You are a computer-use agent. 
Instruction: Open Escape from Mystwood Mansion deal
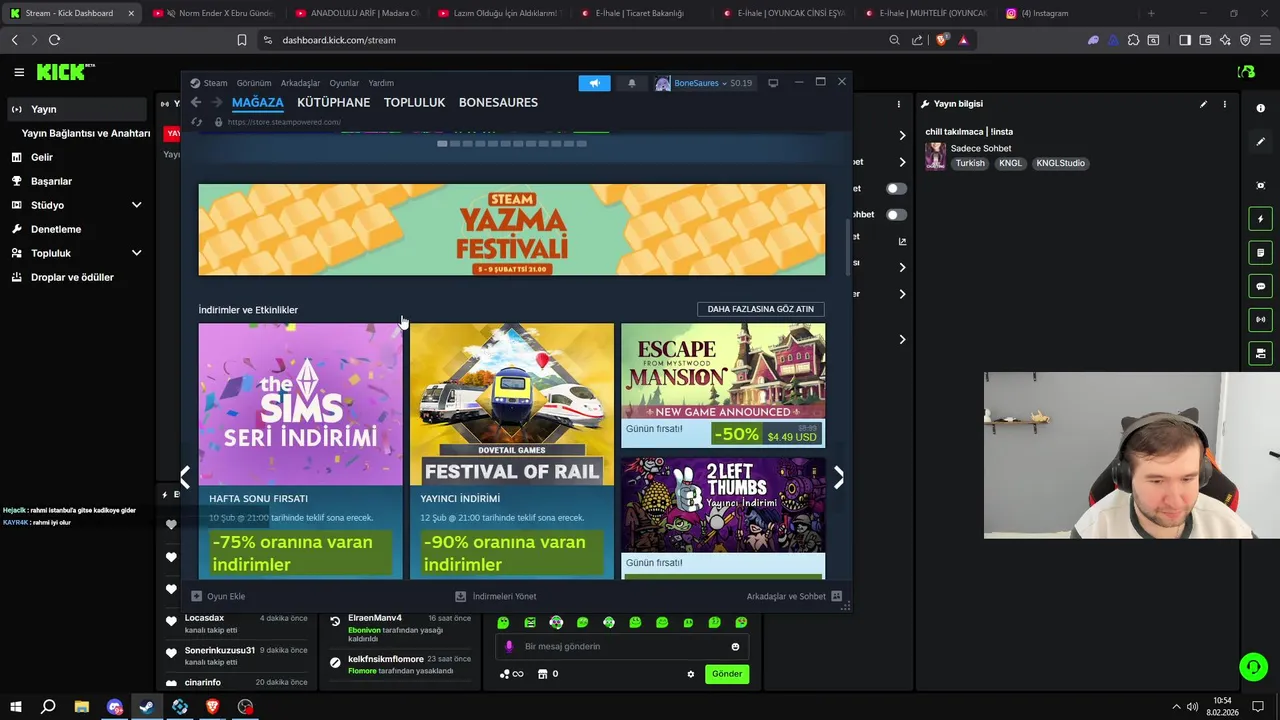click(x=723, y=385)
